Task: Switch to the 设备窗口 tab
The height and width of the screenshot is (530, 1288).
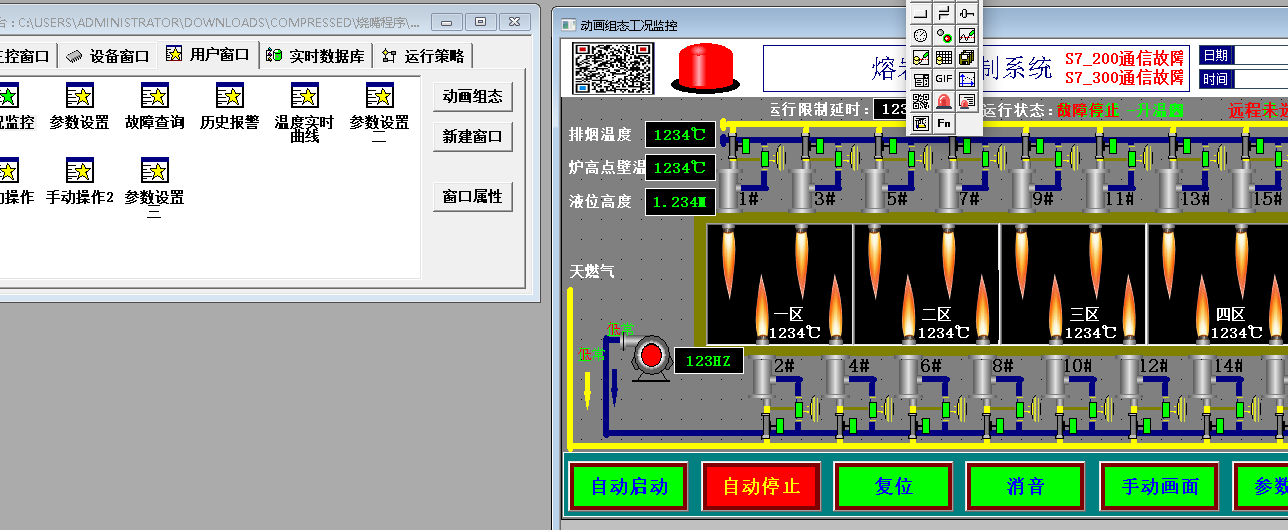Action: click(108, 56)
